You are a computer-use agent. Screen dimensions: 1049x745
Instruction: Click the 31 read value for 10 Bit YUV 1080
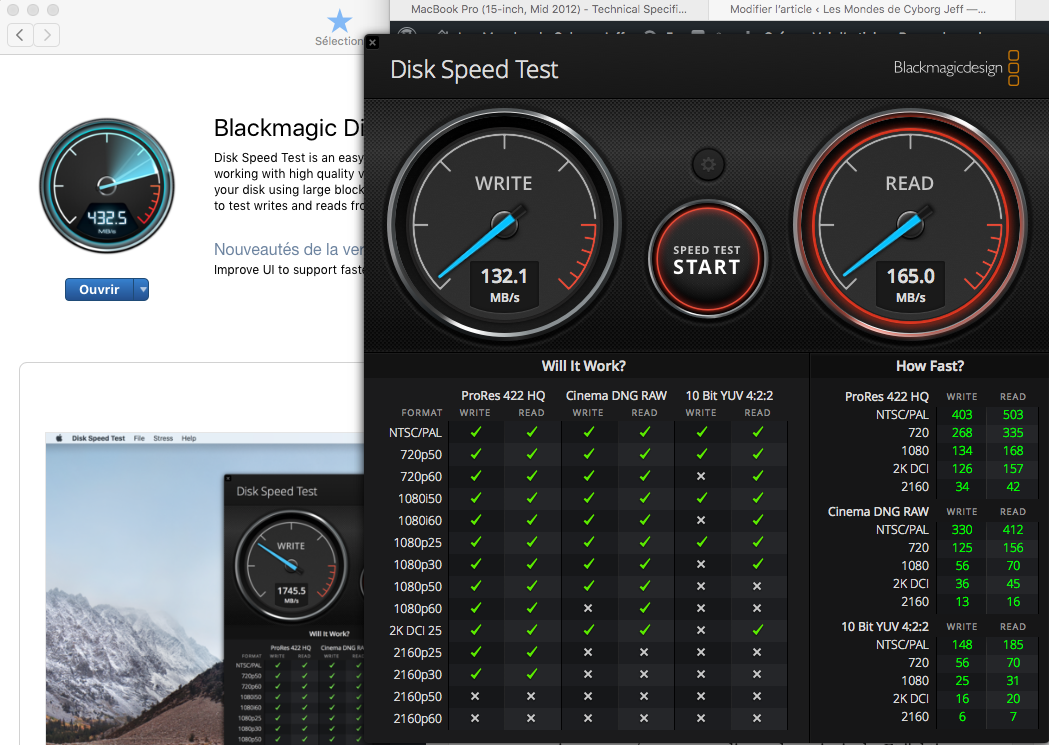[x=1013, y=681]
